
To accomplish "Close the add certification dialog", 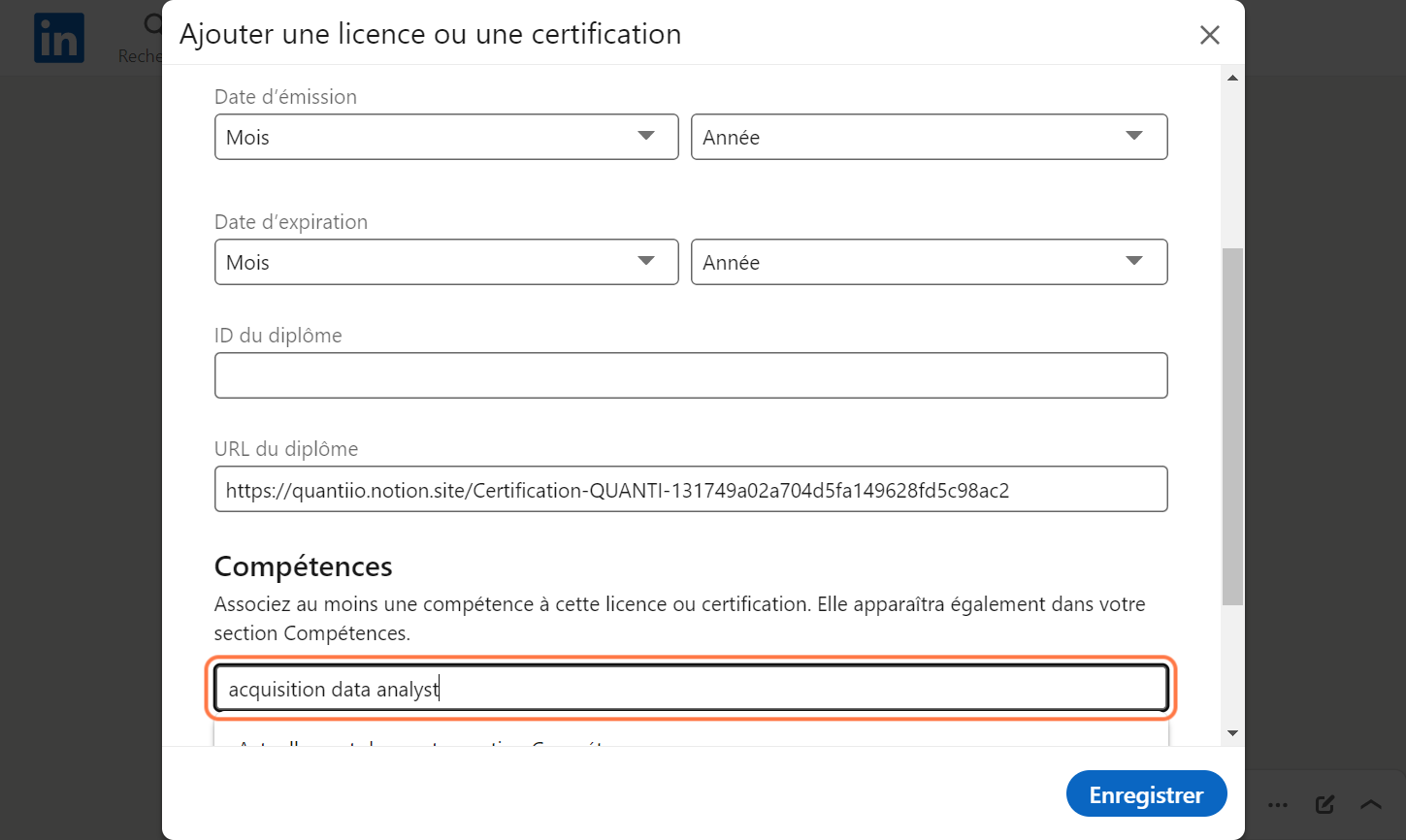I will 1209,35.
